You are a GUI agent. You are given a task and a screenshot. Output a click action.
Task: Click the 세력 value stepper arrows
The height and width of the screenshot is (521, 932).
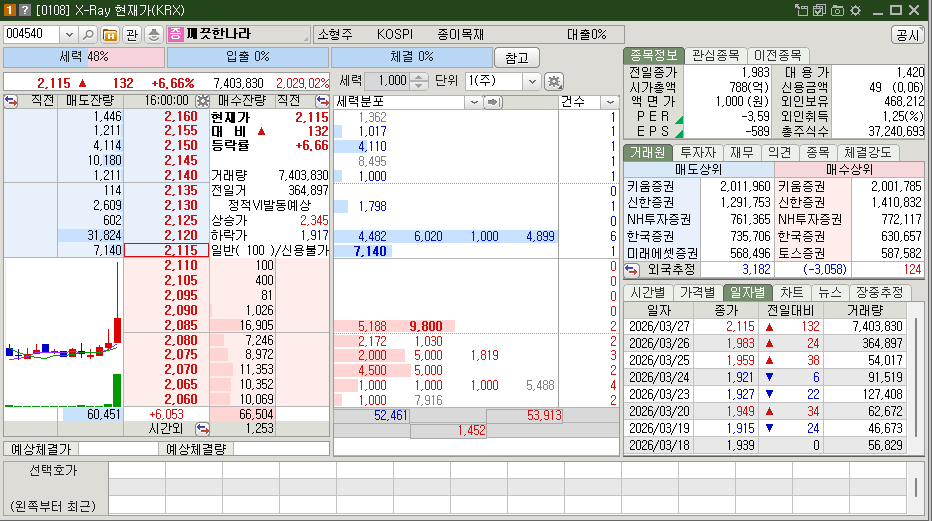point(419,81)
